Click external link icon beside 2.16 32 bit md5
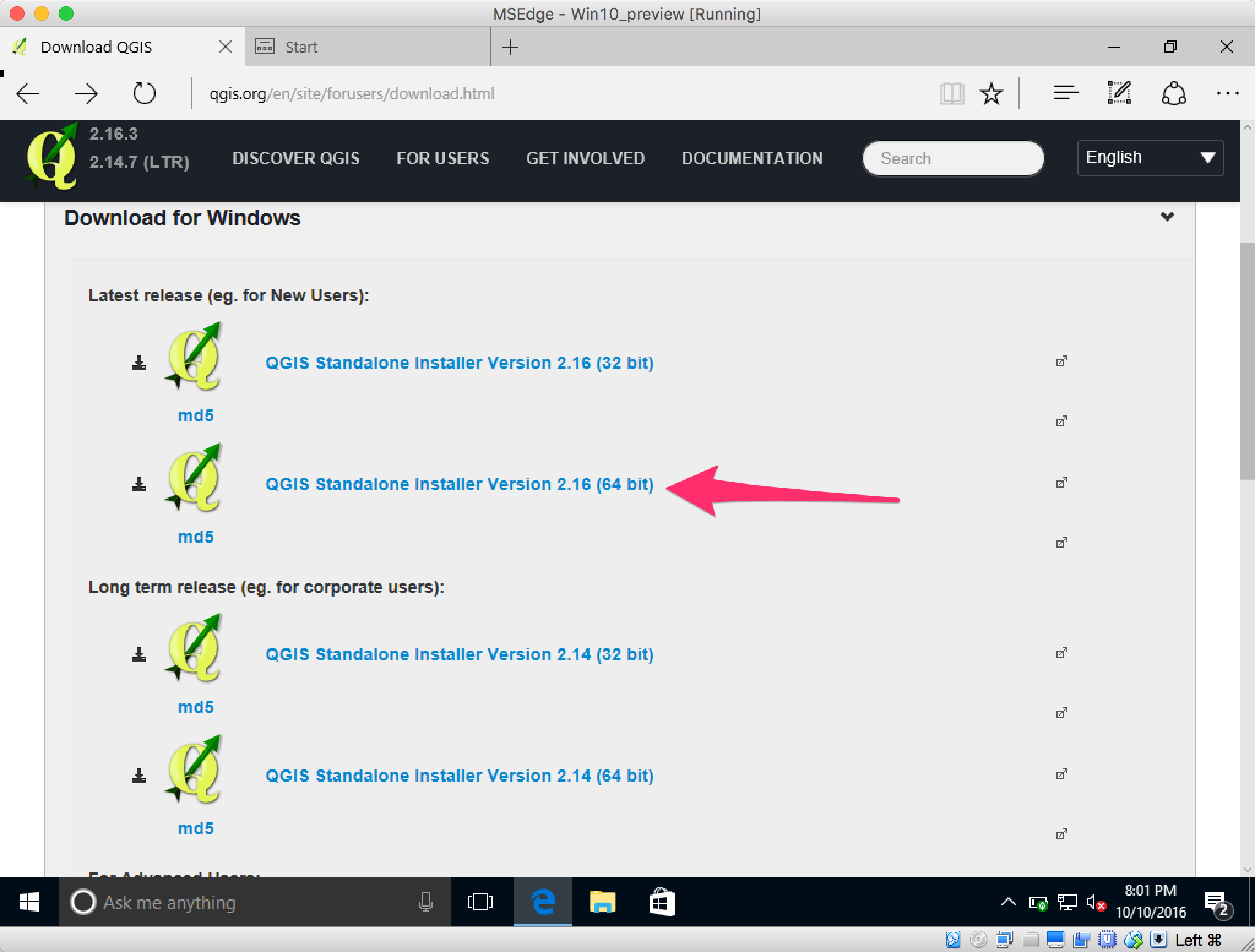This screenshot has height=952, width=1255. point(1062,421)
